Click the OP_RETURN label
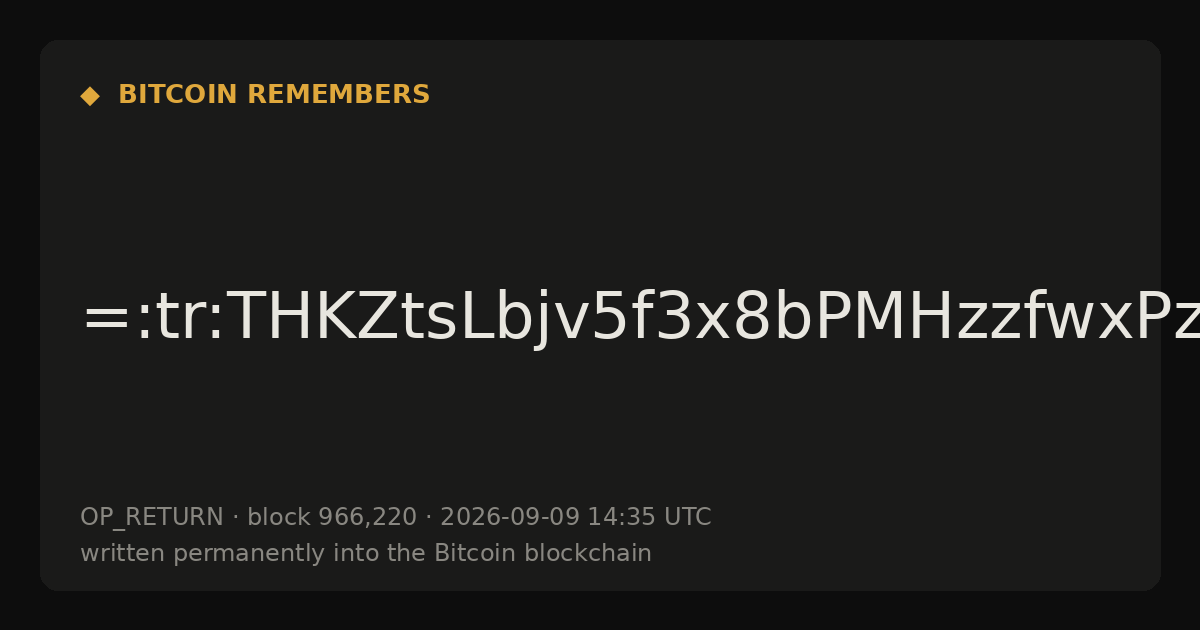Screen dimensions: 1200x630 coord(151,518)
